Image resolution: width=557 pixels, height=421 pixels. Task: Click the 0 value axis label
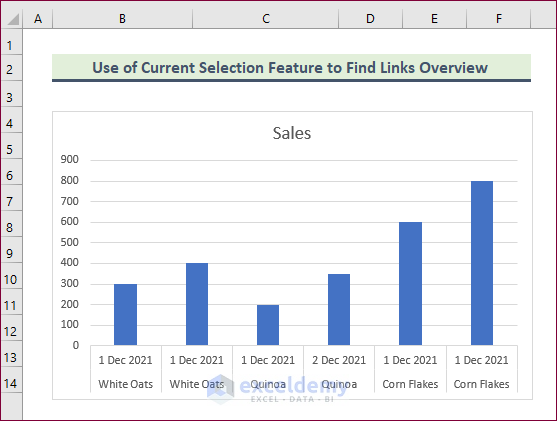coord(76,345)
